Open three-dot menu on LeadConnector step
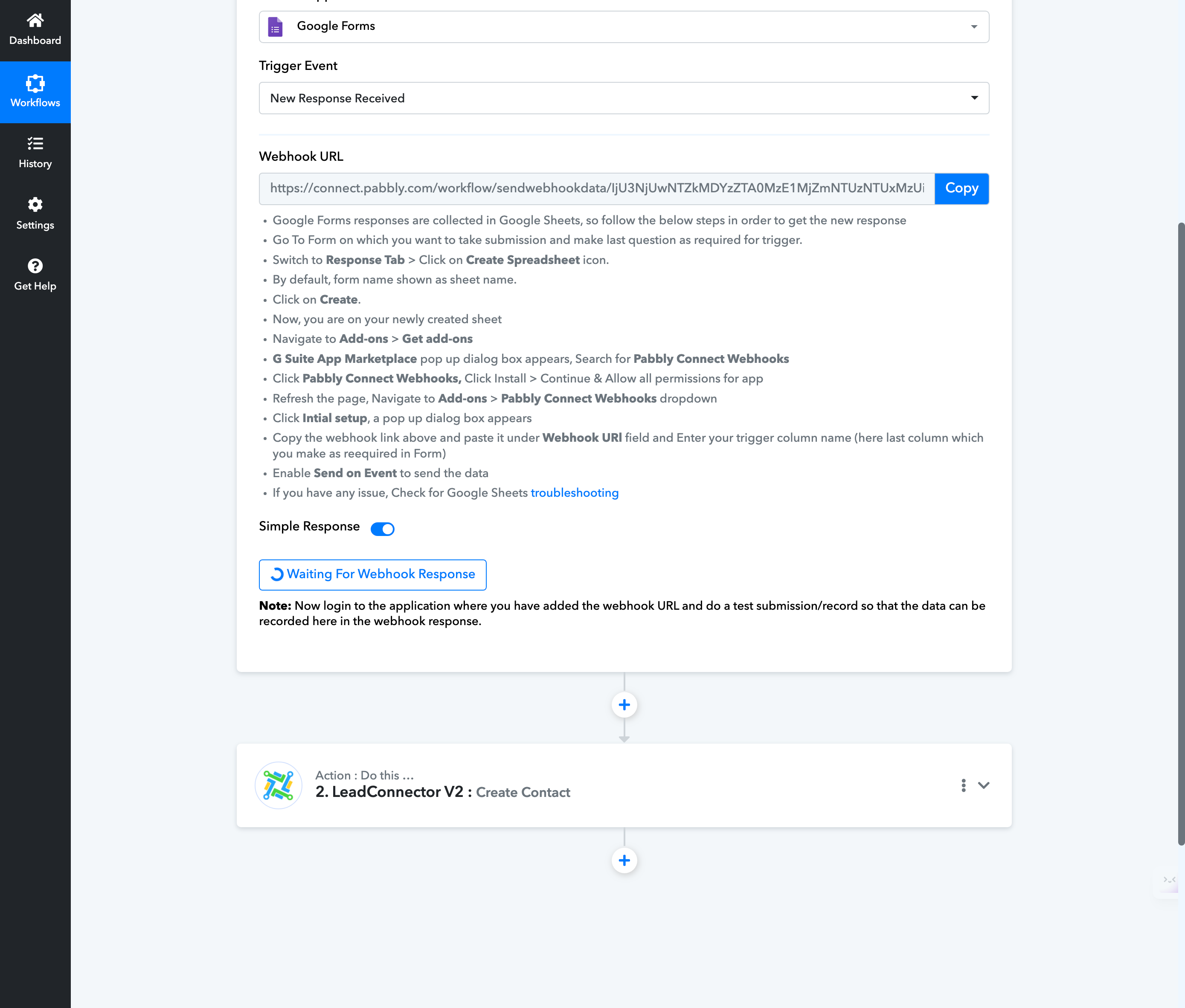This screenshot has width=1185, height=1008. pos(963,785)
